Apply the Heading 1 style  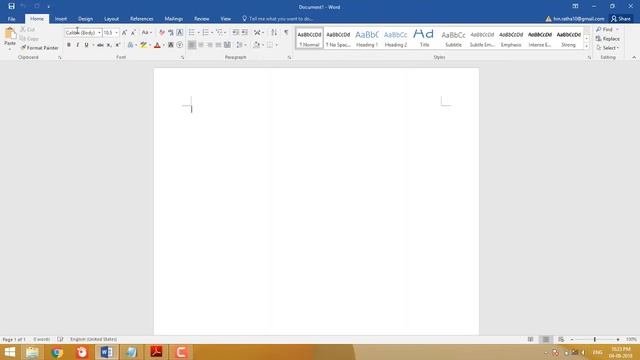pos(367,38)
